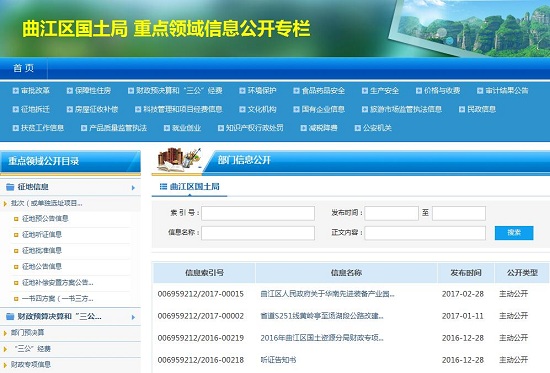This screenshot has height=373, width=550.
Task: Click the 正文内容 input field
Action: (x=425, y=233)
